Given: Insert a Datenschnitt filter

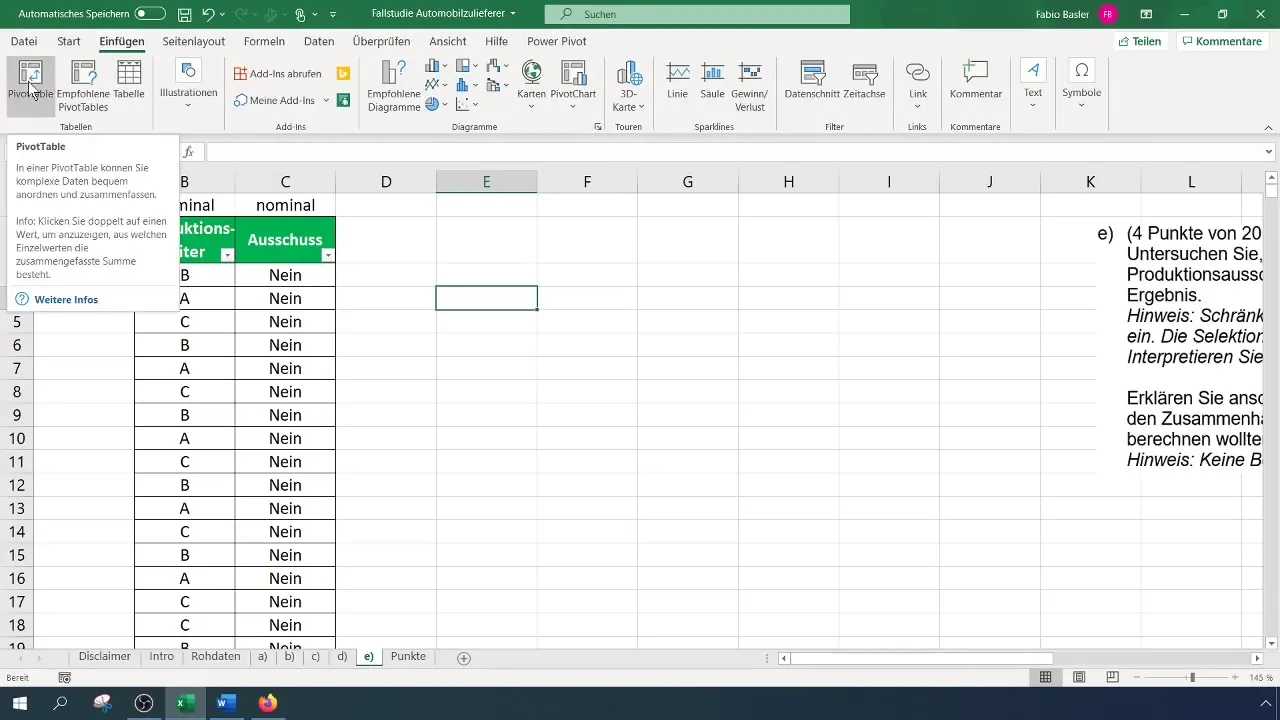Looking at the screenshot, I should 812,80.
